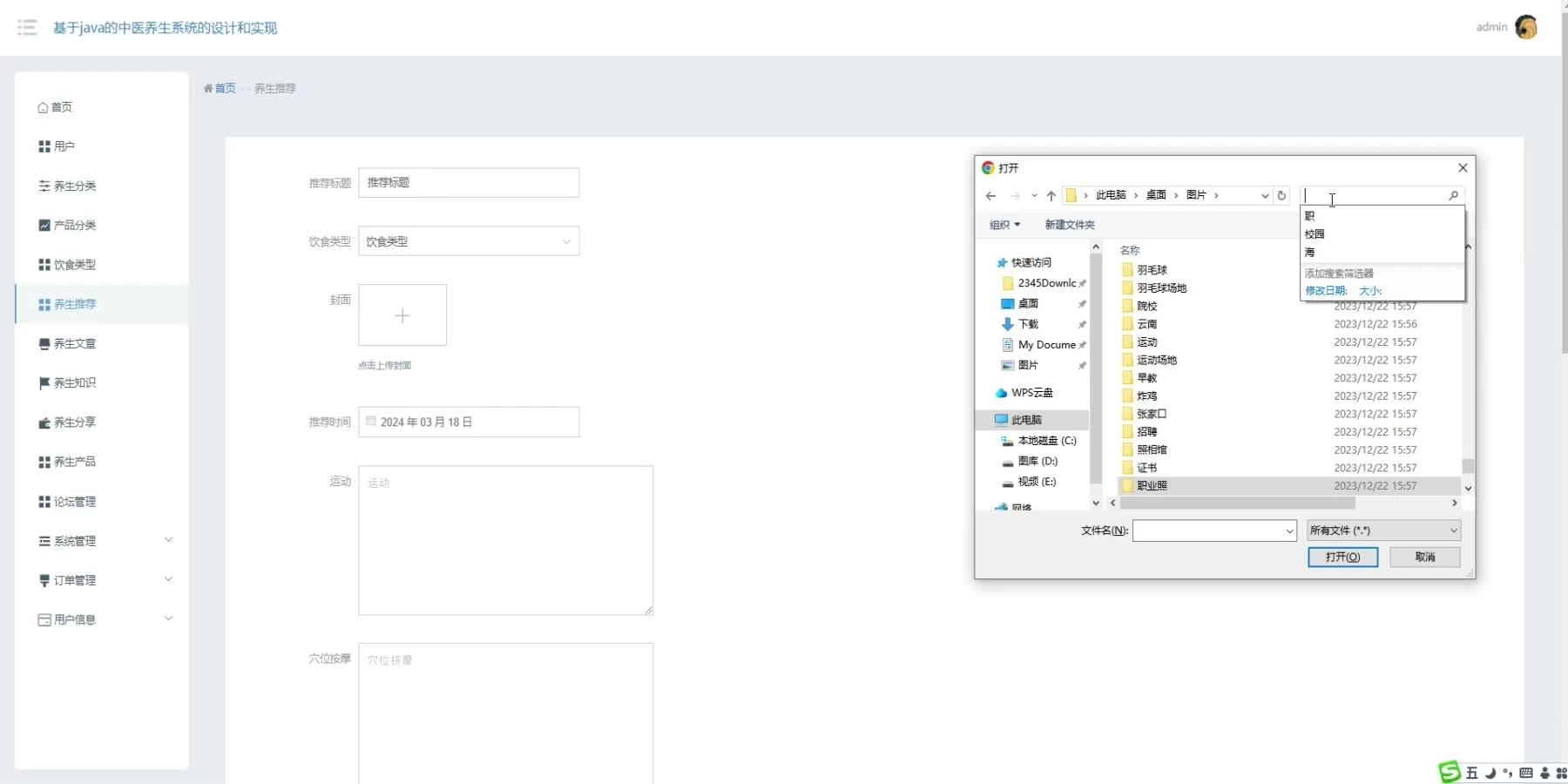Open 养生知识 in the sidebar
The height and width of the screenshot is (784, 1568).
(67, 382)
